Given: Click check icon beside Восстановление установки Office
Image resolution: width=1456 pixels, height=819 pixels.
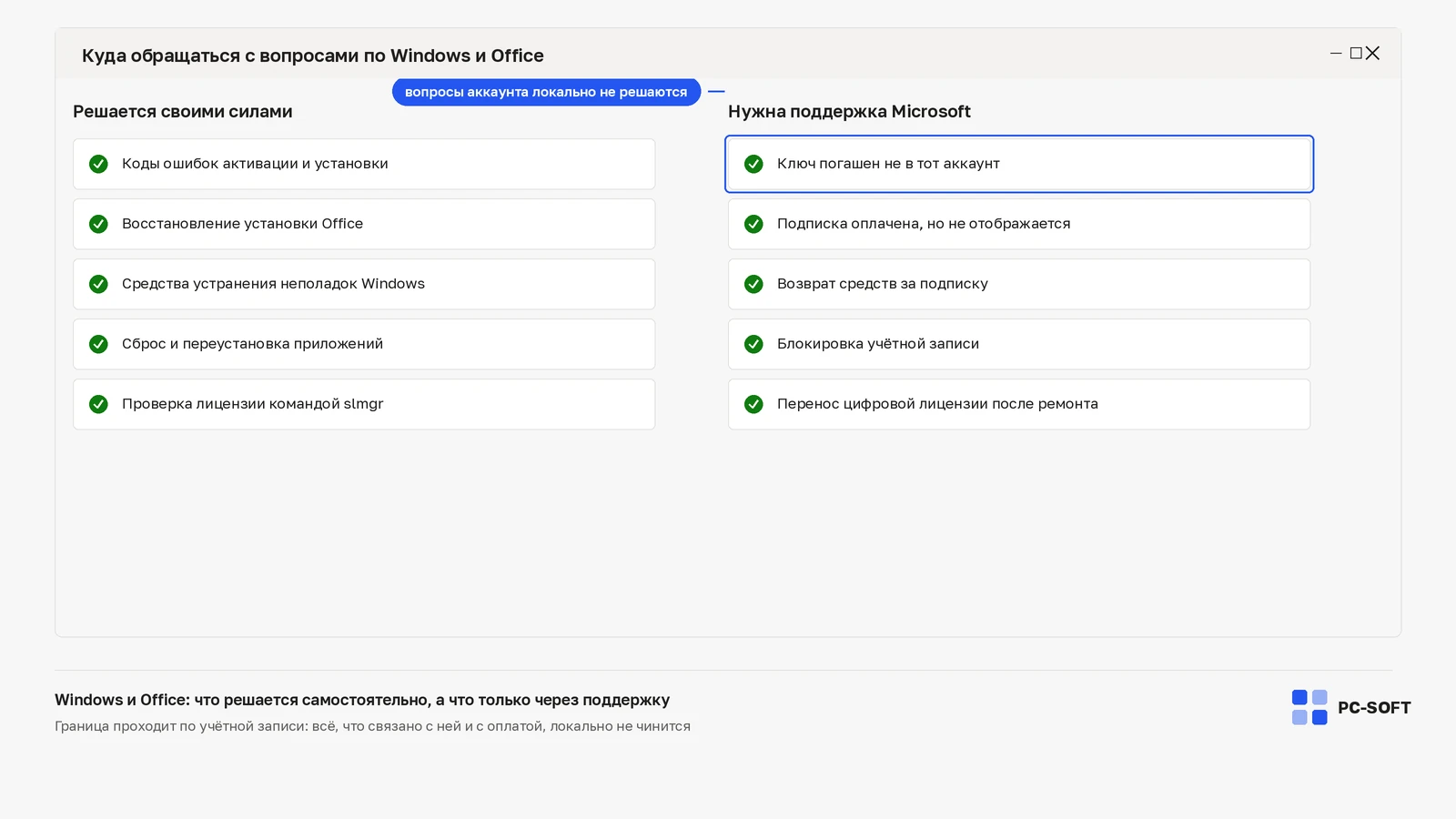Looking at the screenshot, I should [98, 224].
